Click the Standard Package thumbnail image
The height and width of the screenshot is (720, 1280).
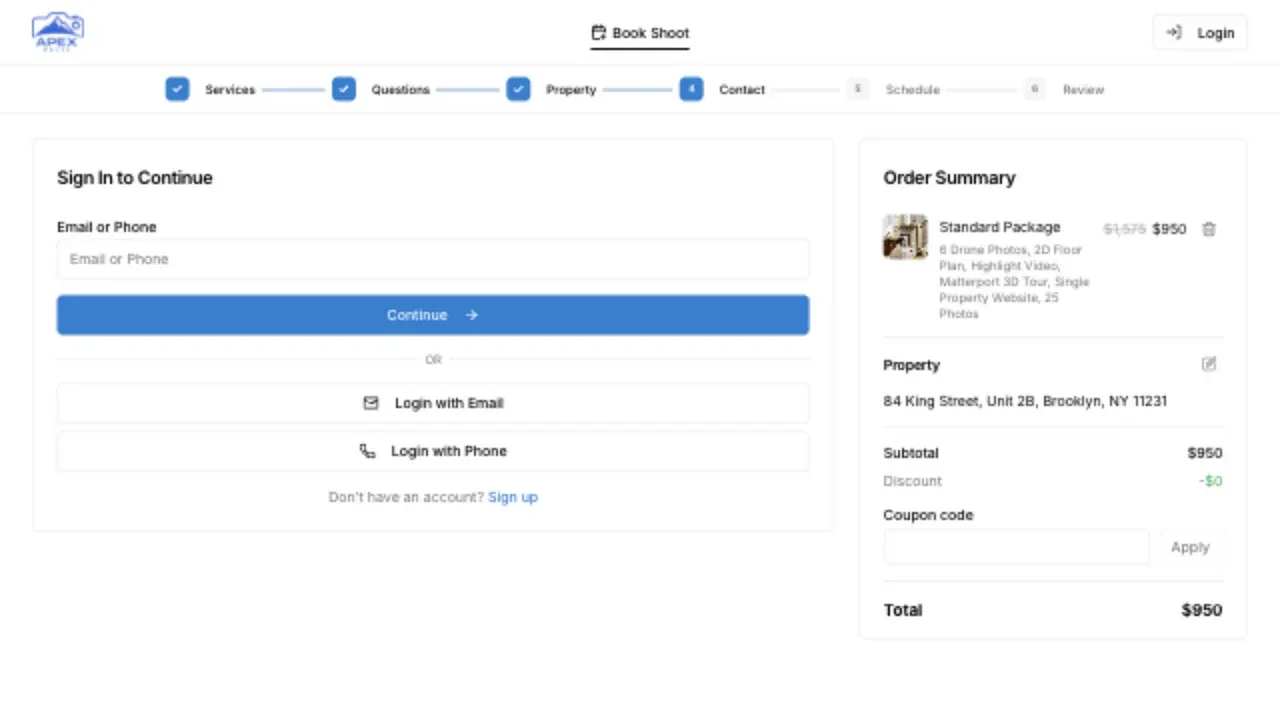905,237
